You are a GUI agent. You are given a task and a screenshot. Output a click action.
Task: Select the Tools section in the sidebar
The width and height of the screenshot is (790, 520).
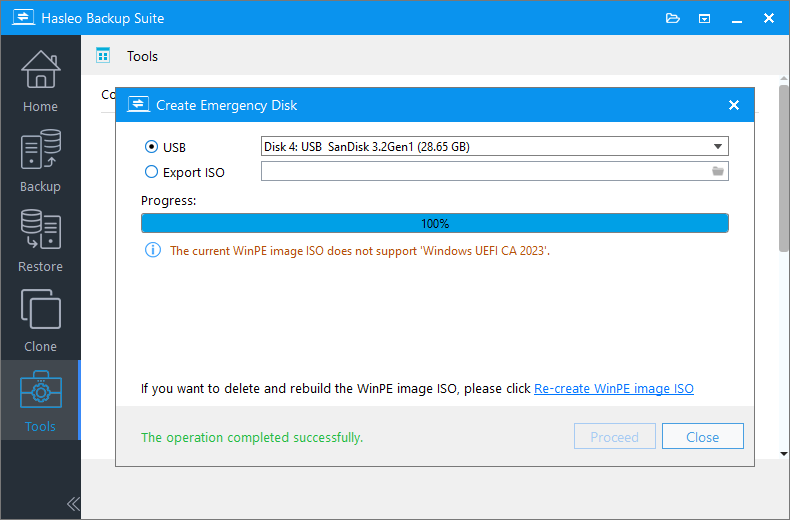tap(40, 400)
